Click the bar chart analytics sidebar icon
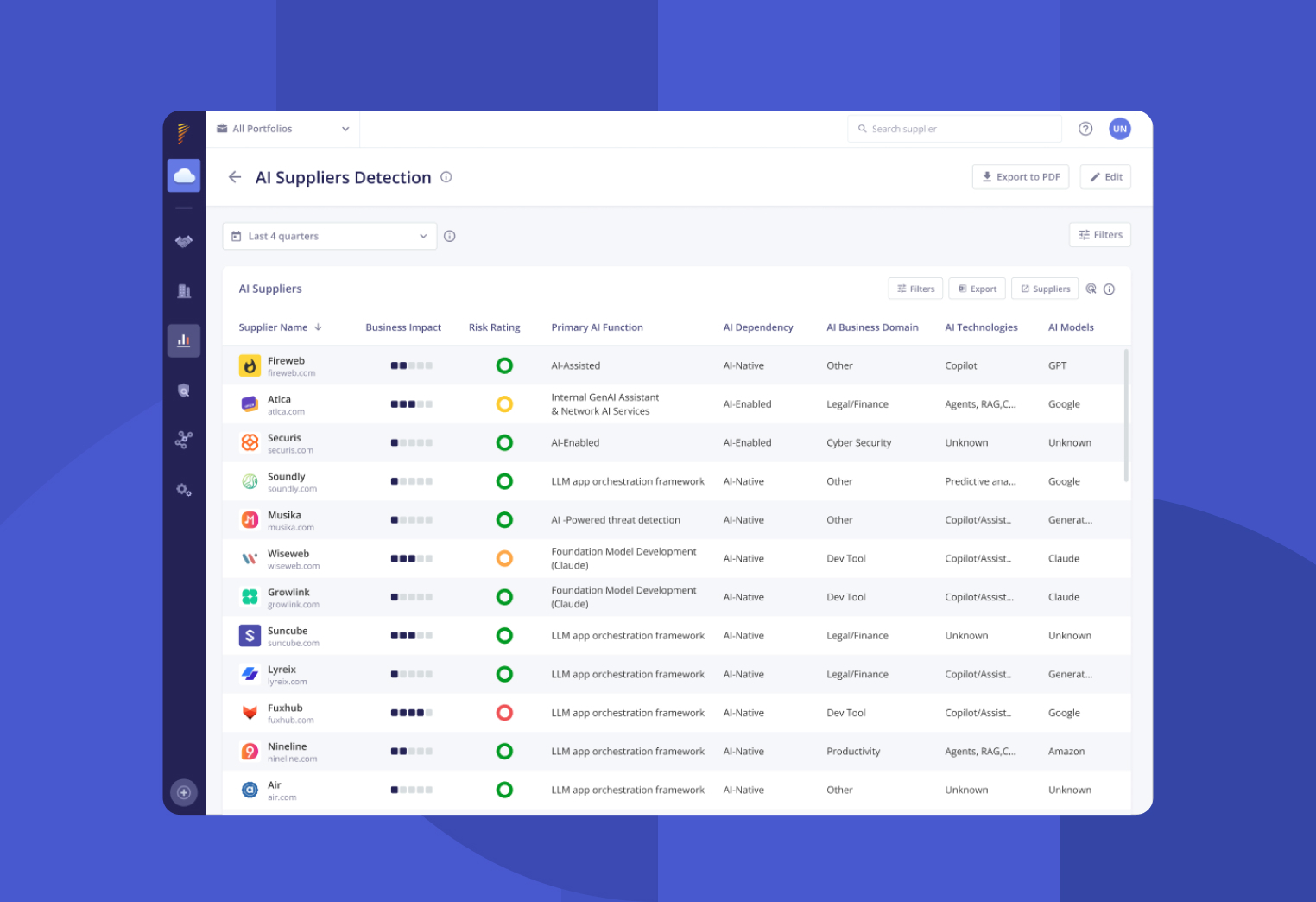1316x902 pixels. pos(183,340)
